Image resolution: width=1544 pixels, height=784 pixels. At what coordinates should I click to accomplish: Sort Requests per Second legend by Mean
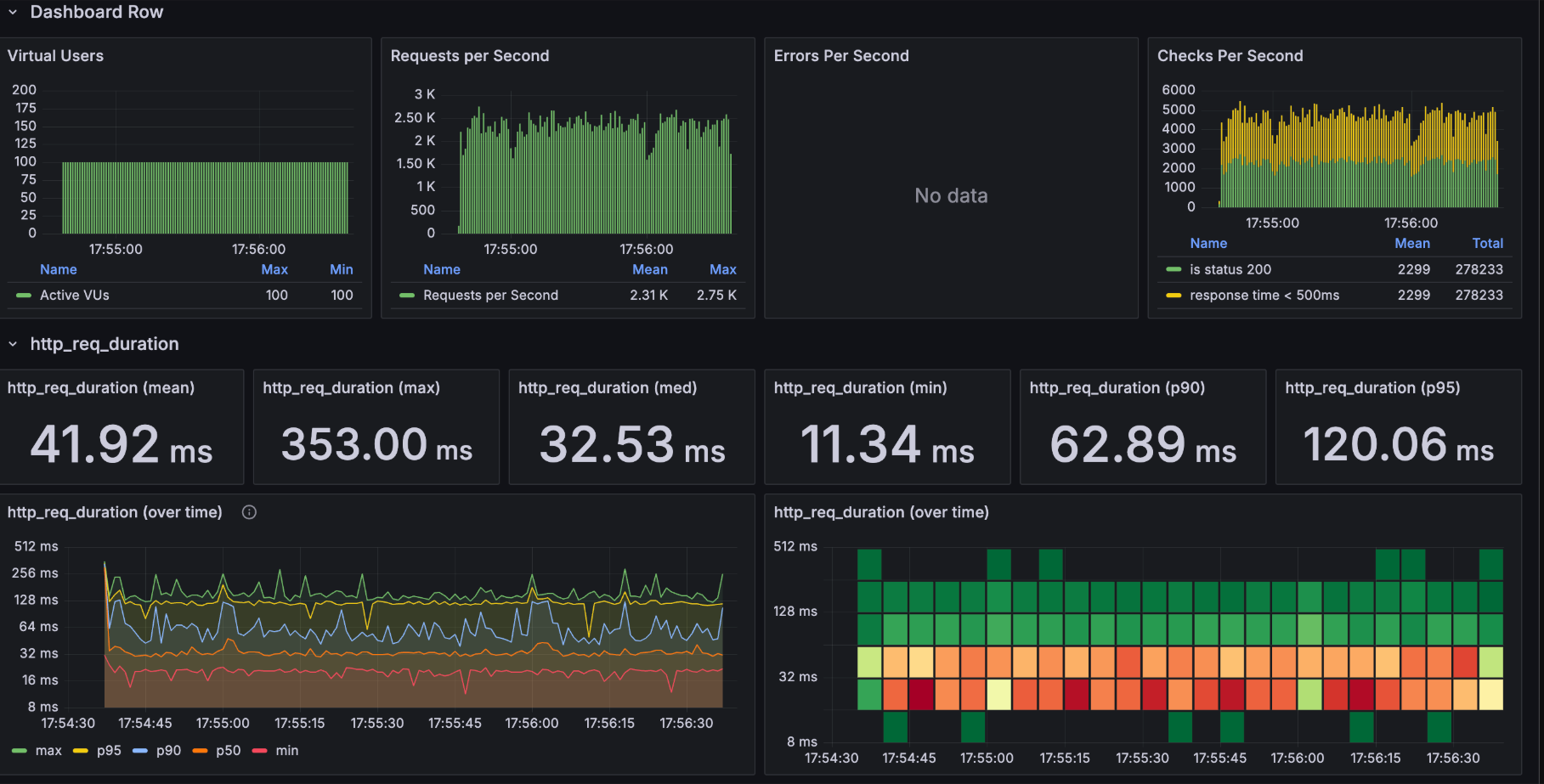pos(650,269)
